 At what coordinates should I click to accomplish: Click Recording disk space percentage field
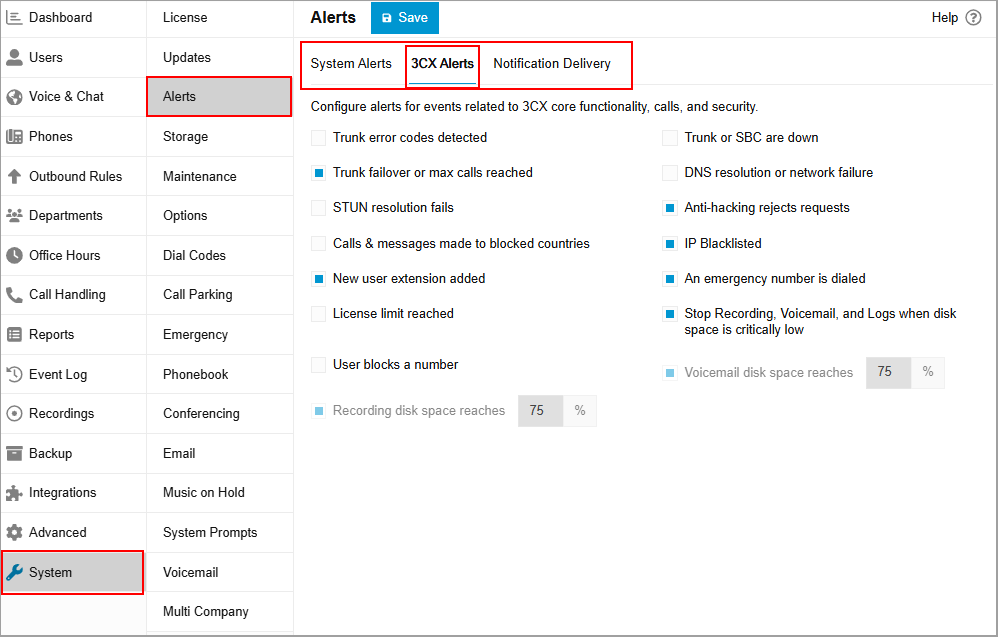pyautogui.click(x=540, y=411)
